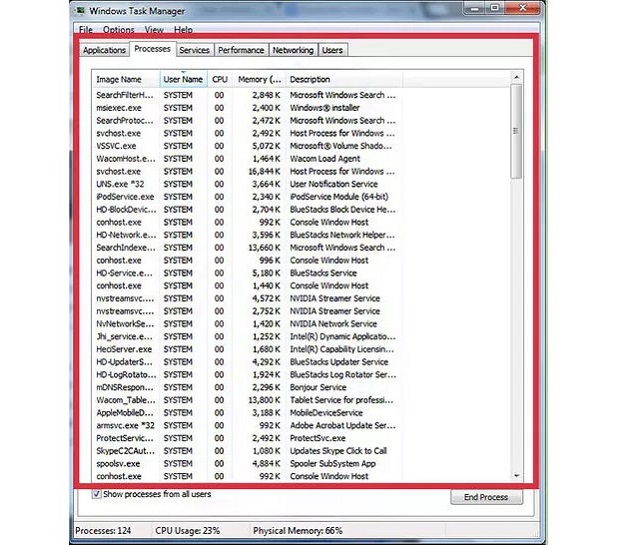The height and width of the screenshot is (545, 640).
Task: Select the Processes tab
Action: pyautogui.click(x=153, y=49)
